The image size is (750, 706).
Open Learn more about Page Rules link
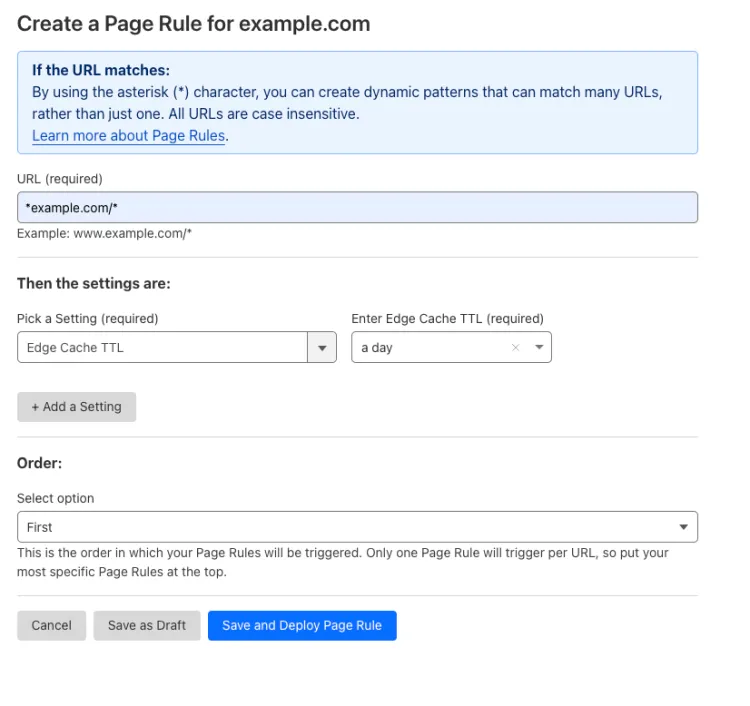click(129, 136)
